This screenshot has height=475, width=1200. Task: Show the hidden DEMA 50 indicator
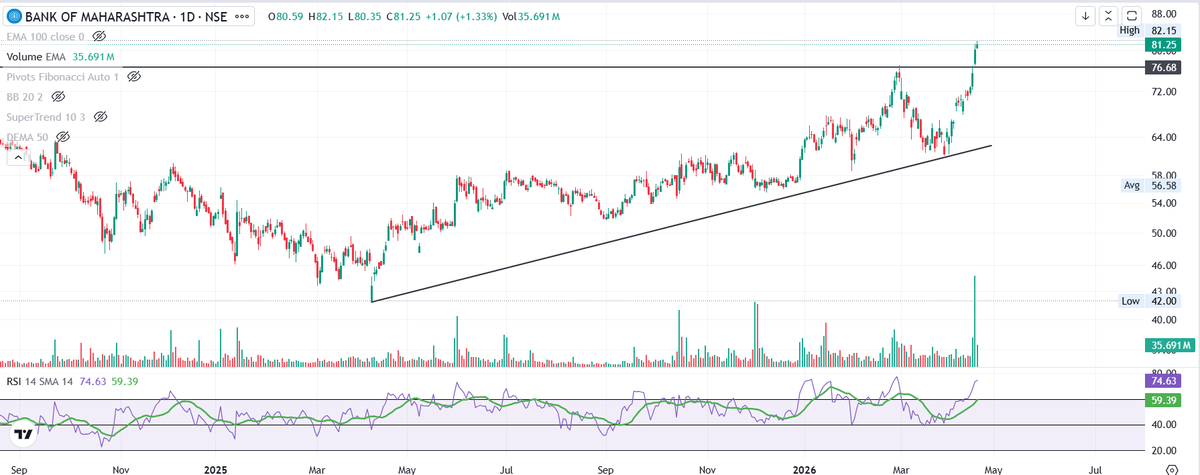[x=63, y=136]
